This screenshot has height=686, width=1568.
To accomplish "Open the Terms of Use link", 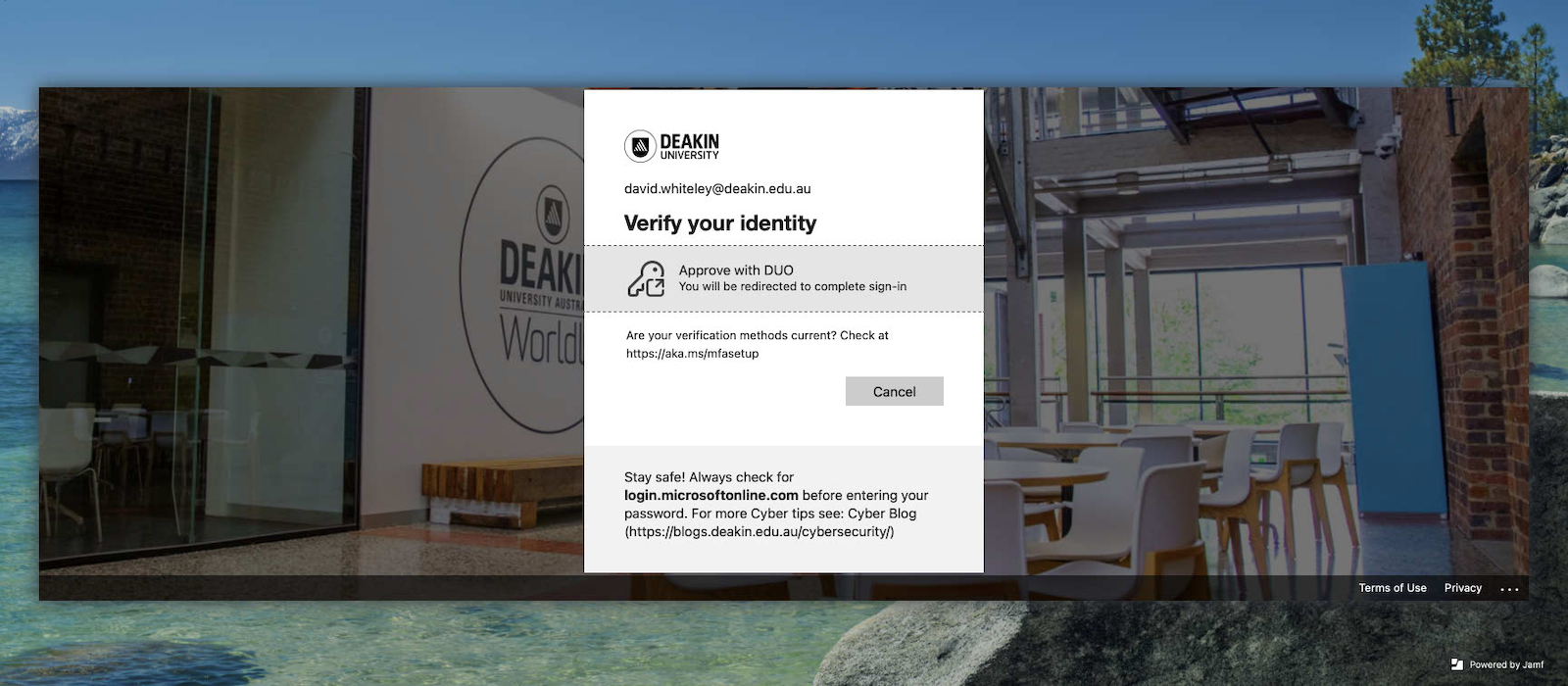I will (1392, 588).
